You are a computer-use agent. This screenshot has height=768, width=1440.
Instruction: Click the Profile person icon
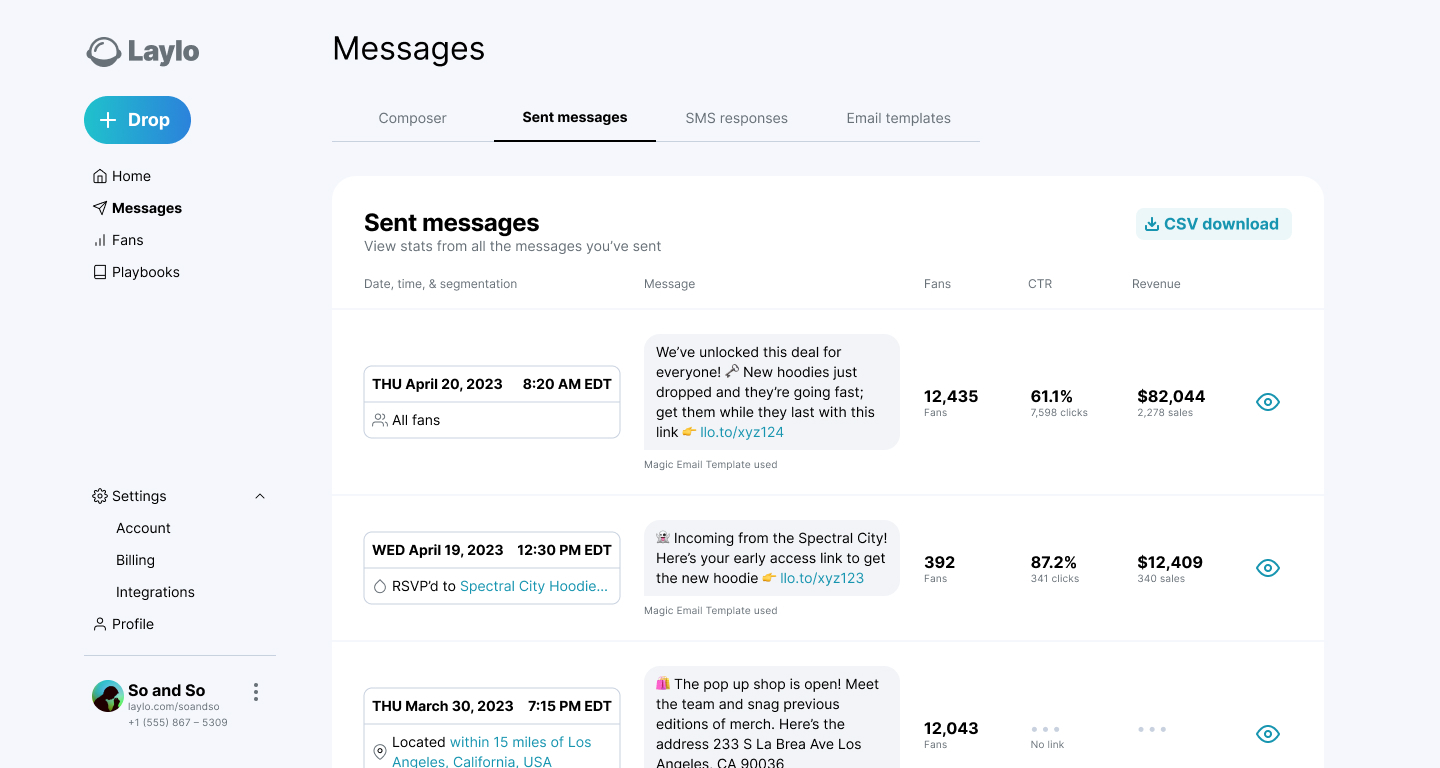(100, 624)
